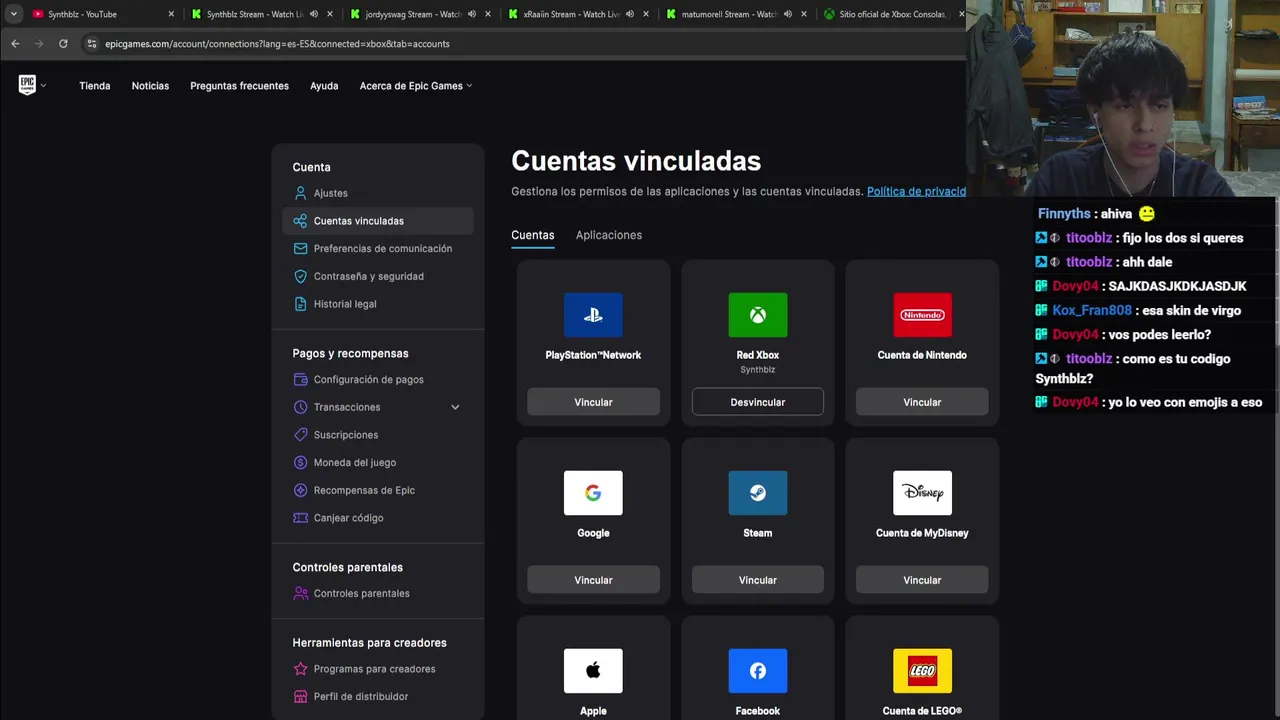This screenshot has height=720, width=1280.
Task: Switch to the xRaaiin Stream tab
Action: pos(577,14)
